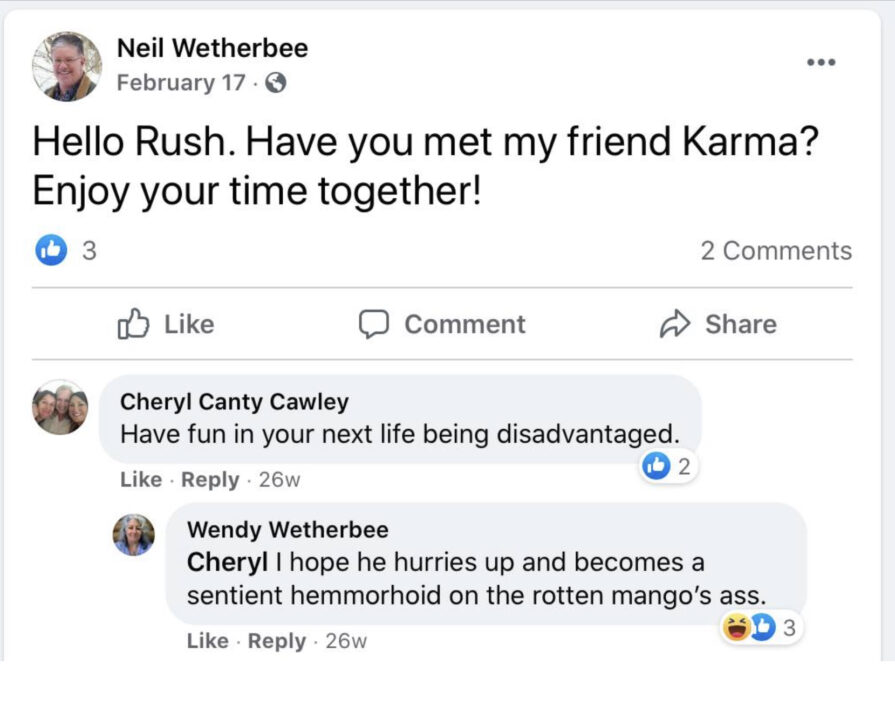The height and width of the screenshot is (720, 895).
Task: Click Wendy Wetherbee's avatar
Action: click(x=134, y=535)
